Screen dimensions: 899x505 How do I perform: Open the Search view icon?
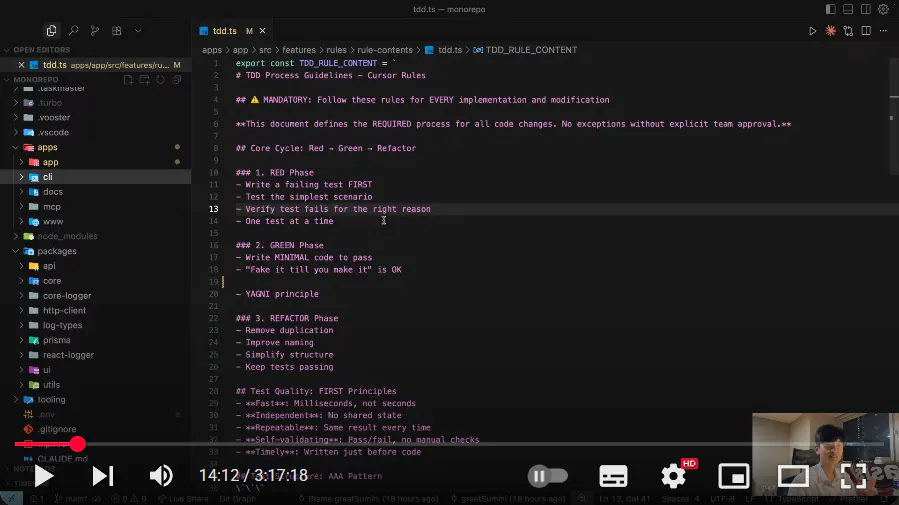(73, 31)
